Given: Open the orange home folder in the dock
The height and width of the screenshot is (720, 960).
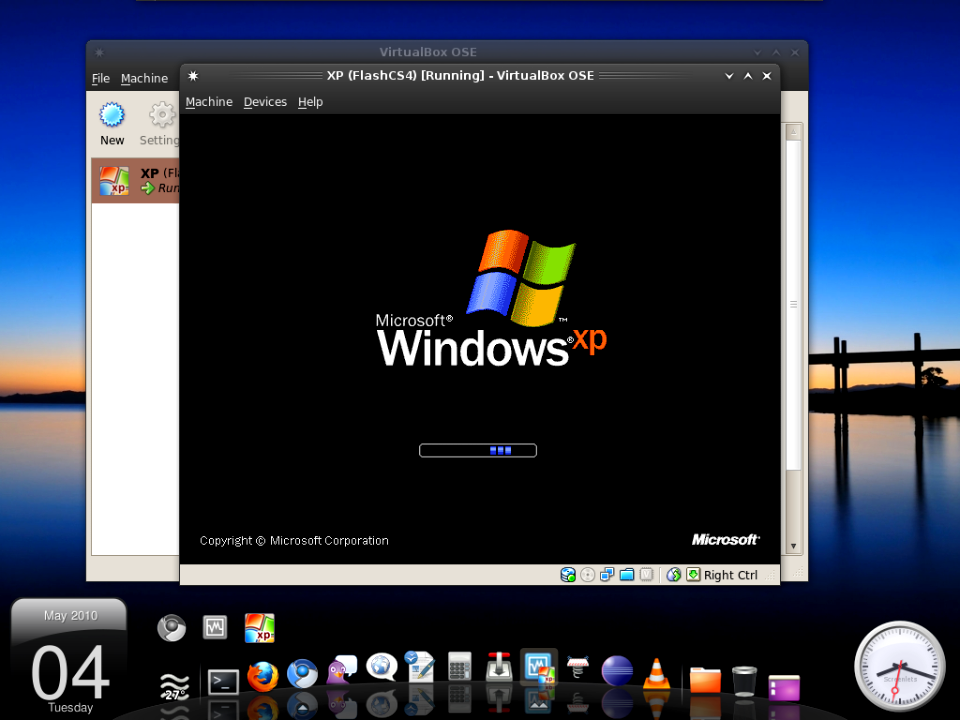Looking at the screenshot, I should [x=705, y=680].
